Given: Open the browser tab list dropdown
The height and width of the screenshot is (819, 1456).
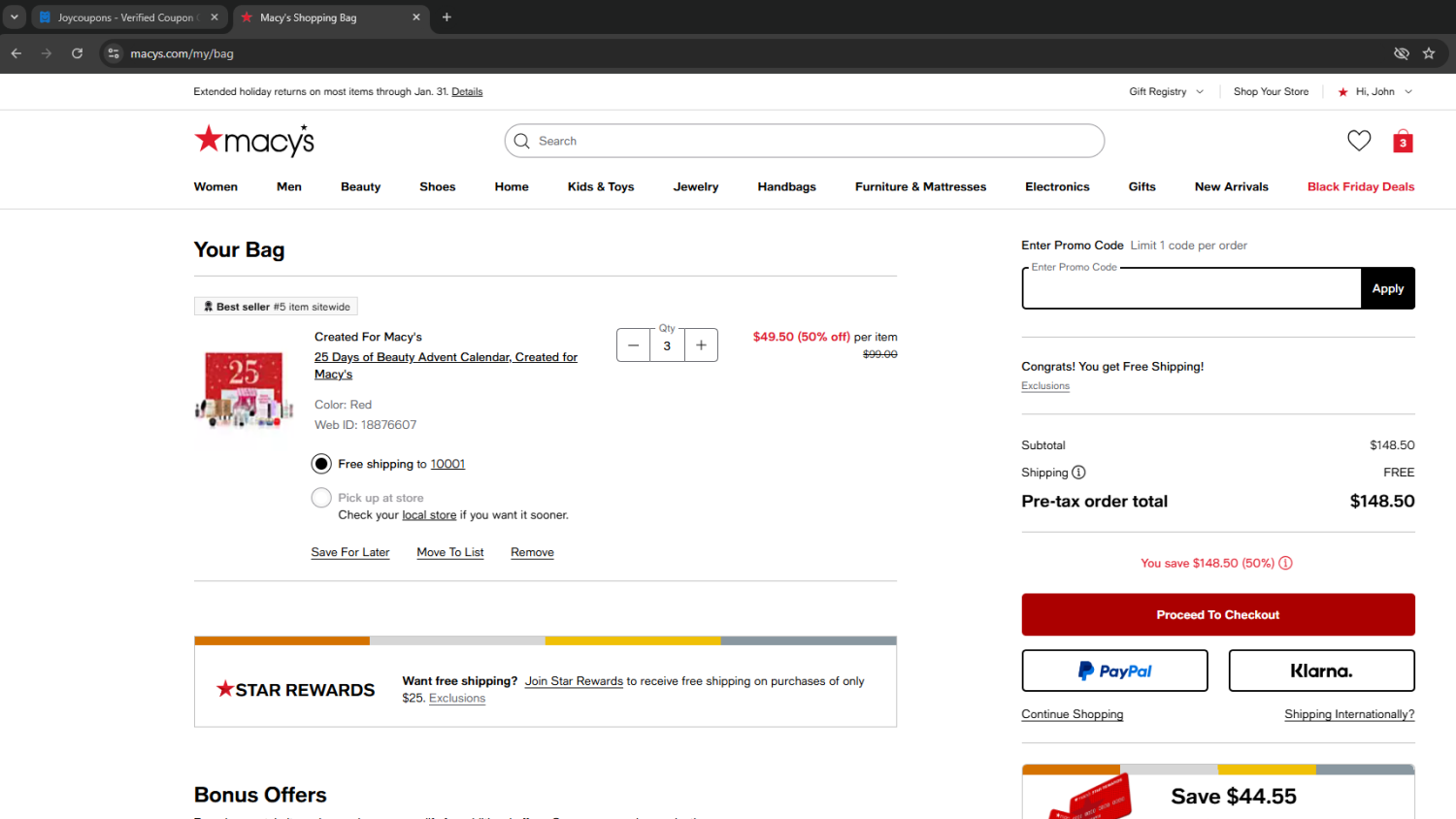Looking at the screenshot, I should tap(15, 17).
